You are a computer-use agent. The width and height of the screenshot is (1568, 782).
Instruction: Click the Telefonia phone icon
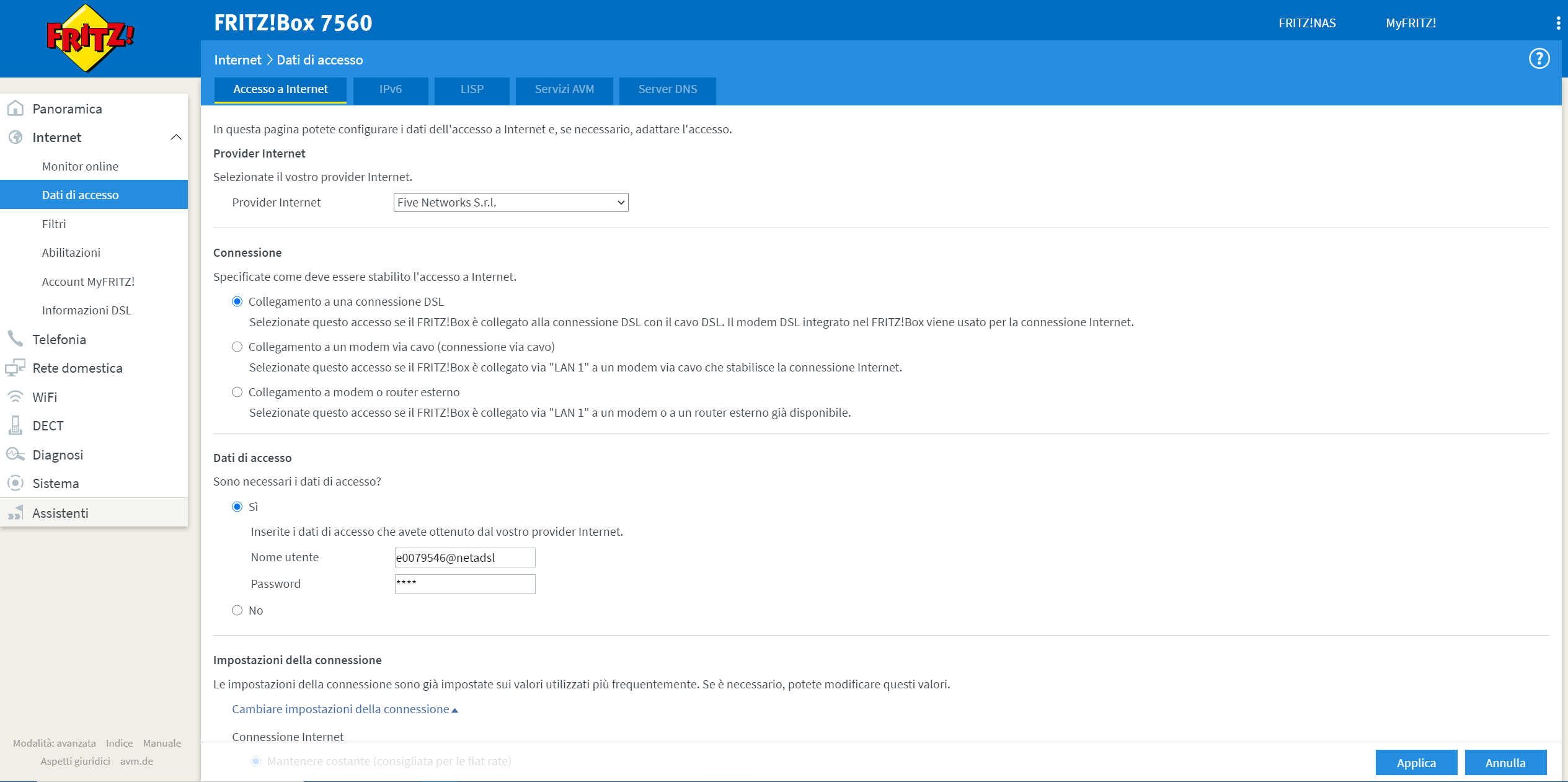click(x=16, y=339)
